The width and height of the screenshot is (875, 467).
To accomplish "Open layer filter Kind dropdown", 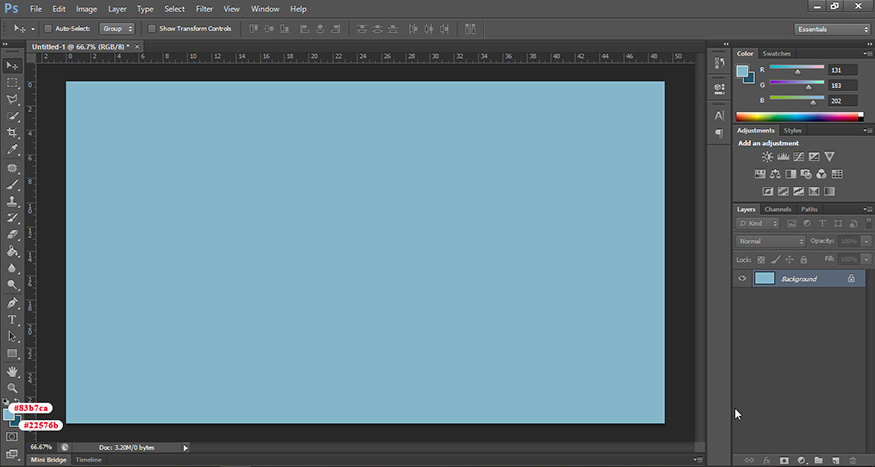I will click(757, 223).
